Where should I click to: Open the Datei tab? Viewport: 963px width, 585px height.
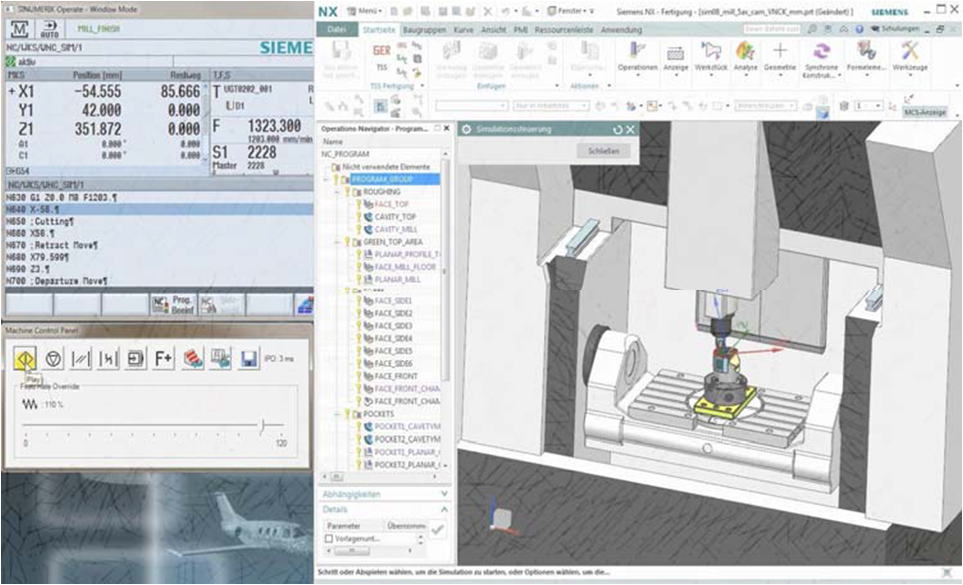pyautogui.click(x=337, y=29)
